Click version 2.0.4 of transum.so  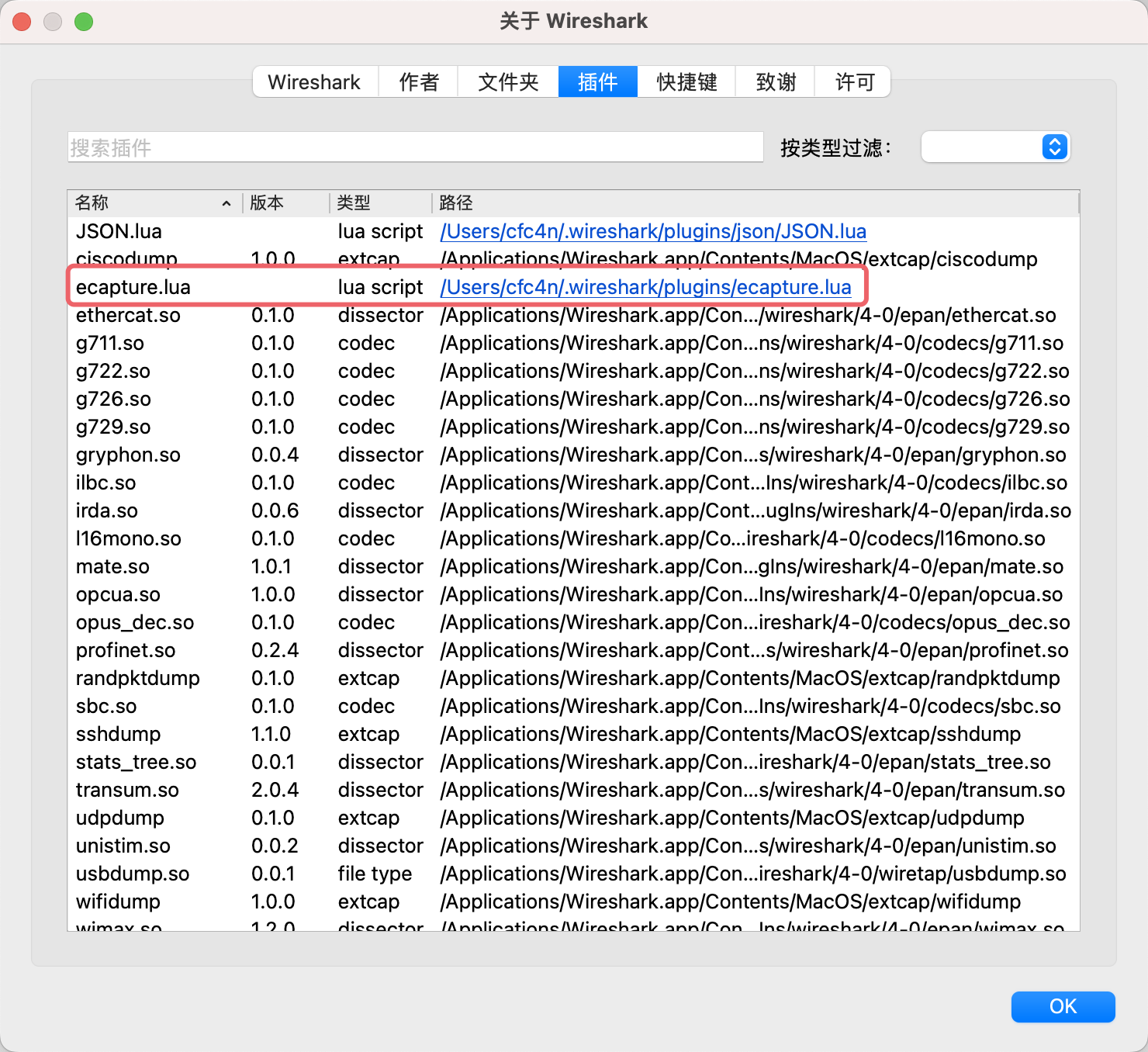click(x=275, y=790)
